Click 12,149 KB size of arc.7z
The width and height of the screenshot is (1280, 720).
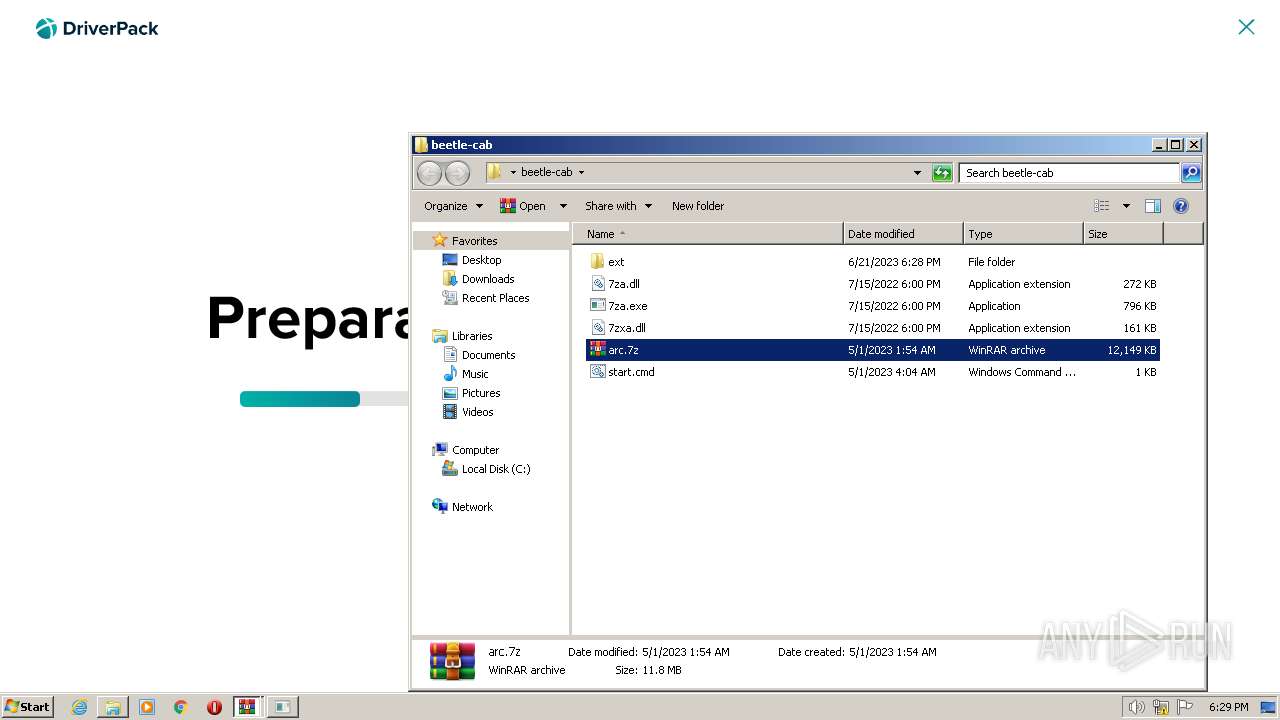[x=1131, y=350]
